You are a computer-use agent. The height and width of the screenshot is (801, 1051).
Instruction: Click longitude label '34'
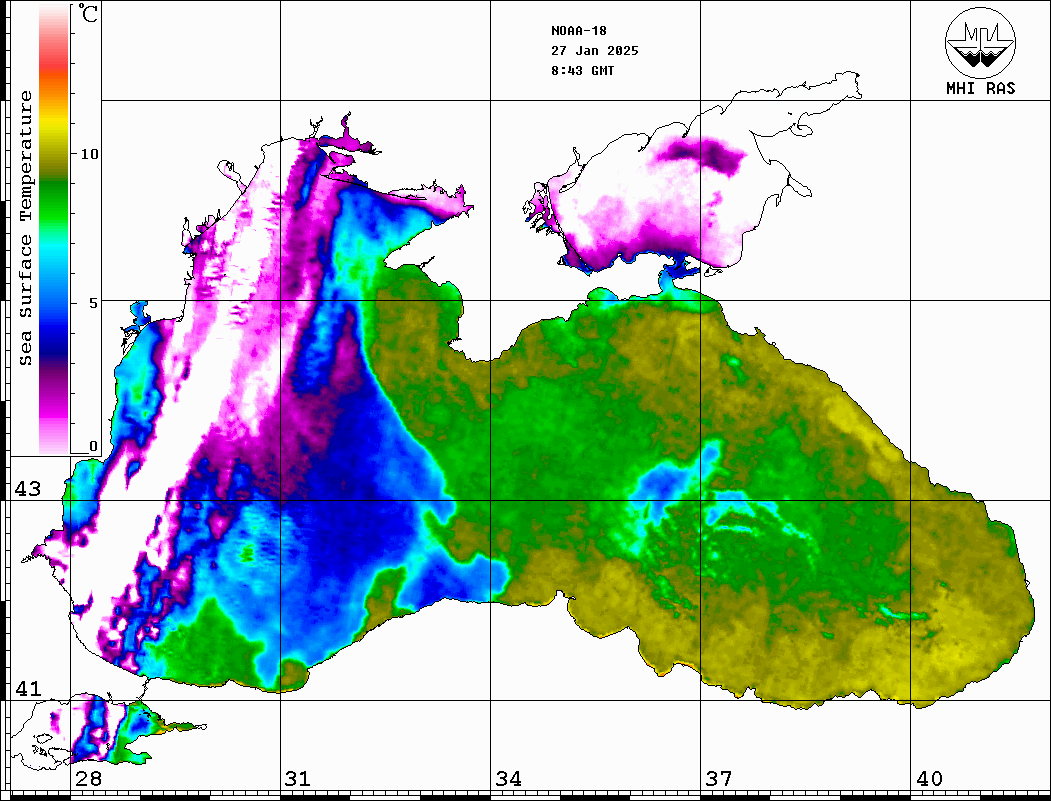(508, 779)
